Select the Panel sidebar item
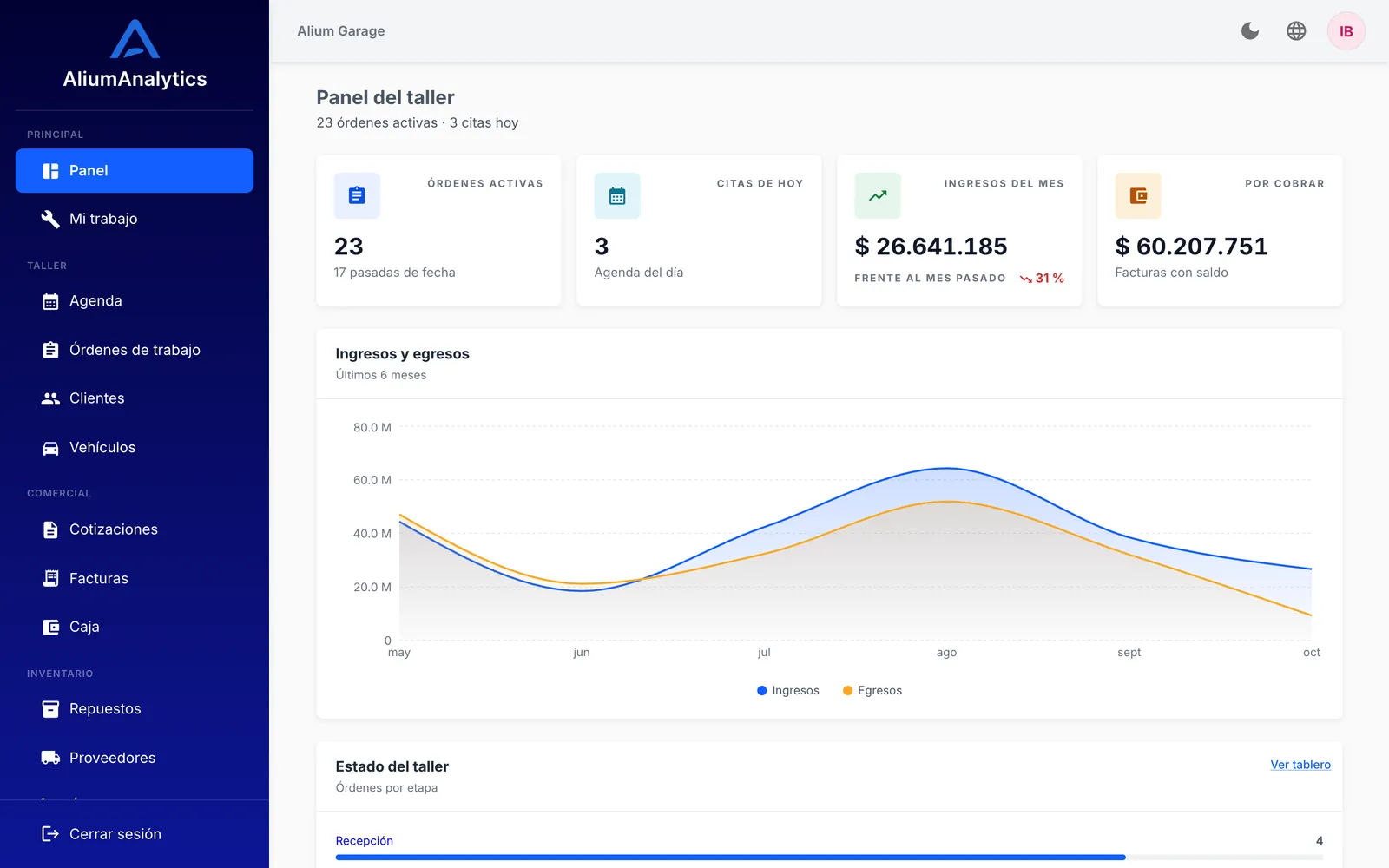Screen dimensions: 1389x868 pos(135,171)
